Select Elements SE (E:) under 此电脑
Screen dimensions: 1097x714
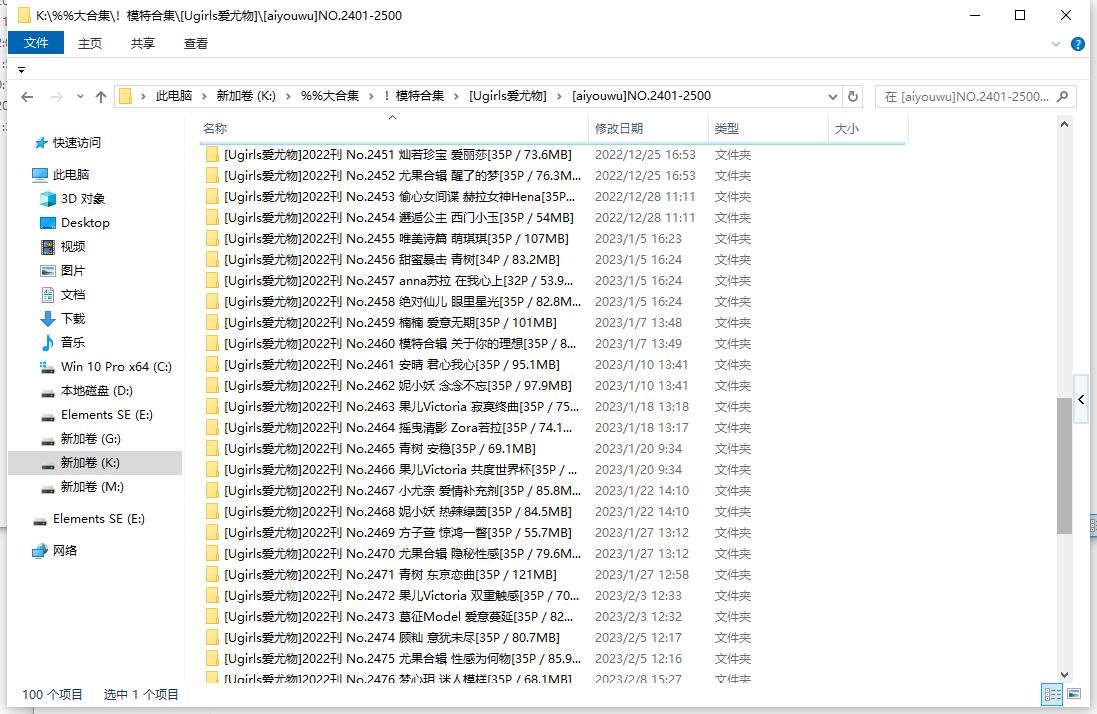click(106, 415)
